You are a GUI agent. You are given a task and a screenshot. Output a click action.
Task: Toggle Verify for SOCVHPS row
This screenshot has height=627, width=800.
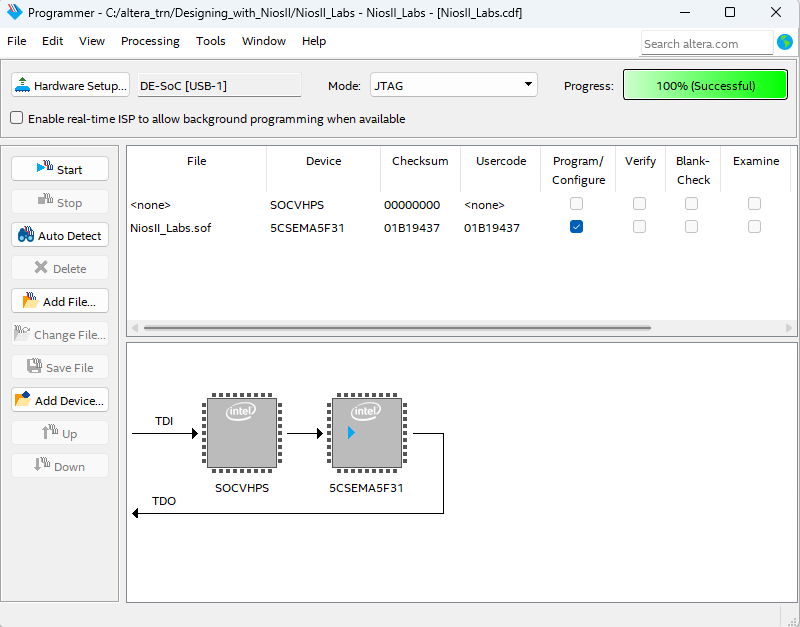[x=639, y=204]
